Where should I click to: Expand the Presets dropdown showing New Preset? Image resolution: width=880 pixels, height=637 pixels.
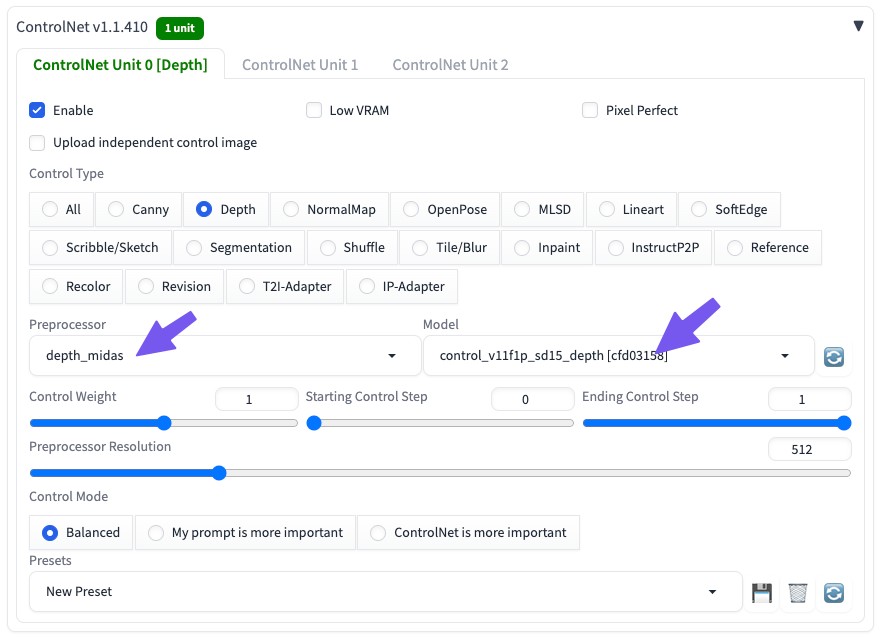(x=385, y=592)
